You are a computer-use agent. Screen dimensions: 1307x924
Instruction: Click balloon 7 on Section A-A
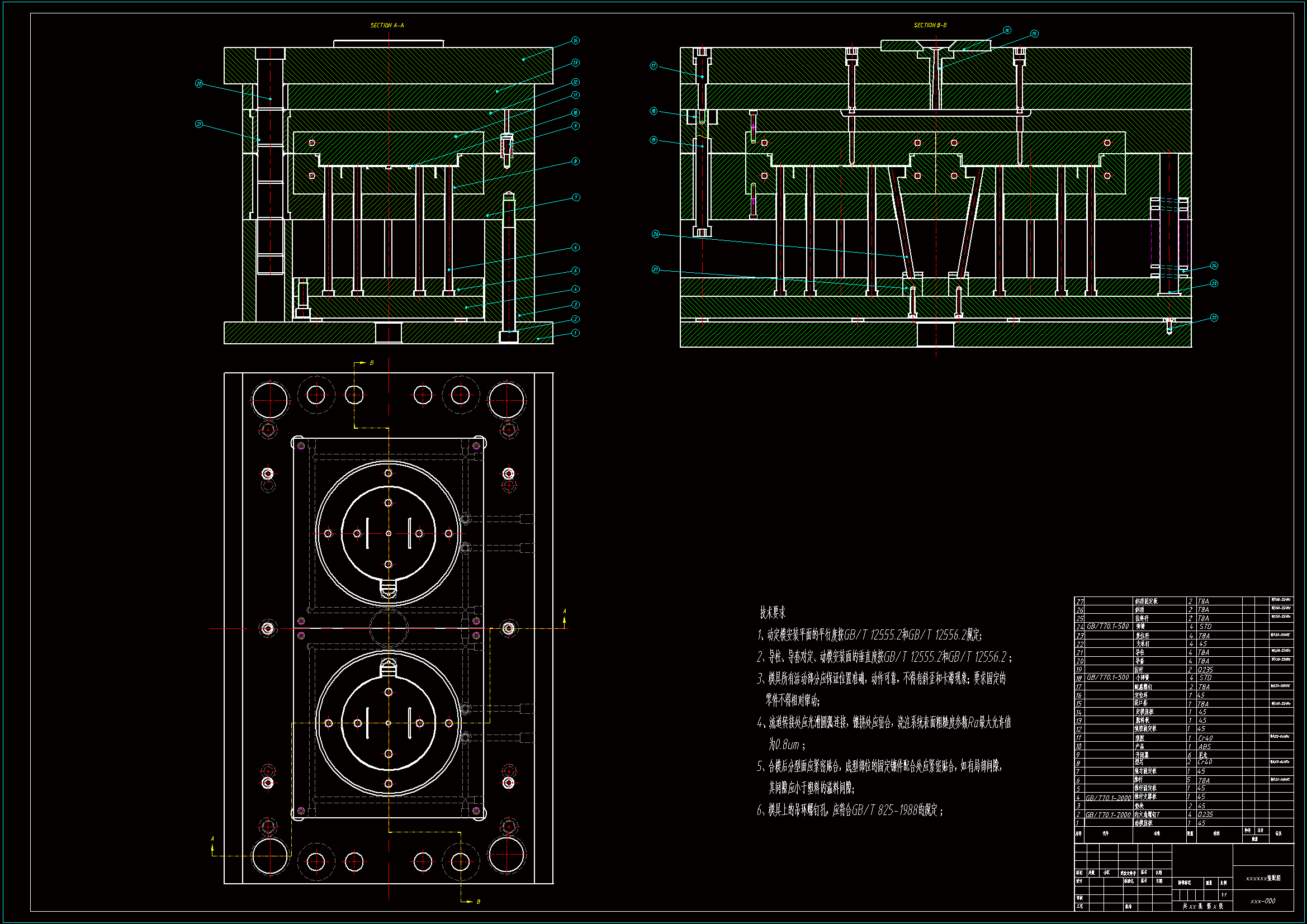pos(575,197)
